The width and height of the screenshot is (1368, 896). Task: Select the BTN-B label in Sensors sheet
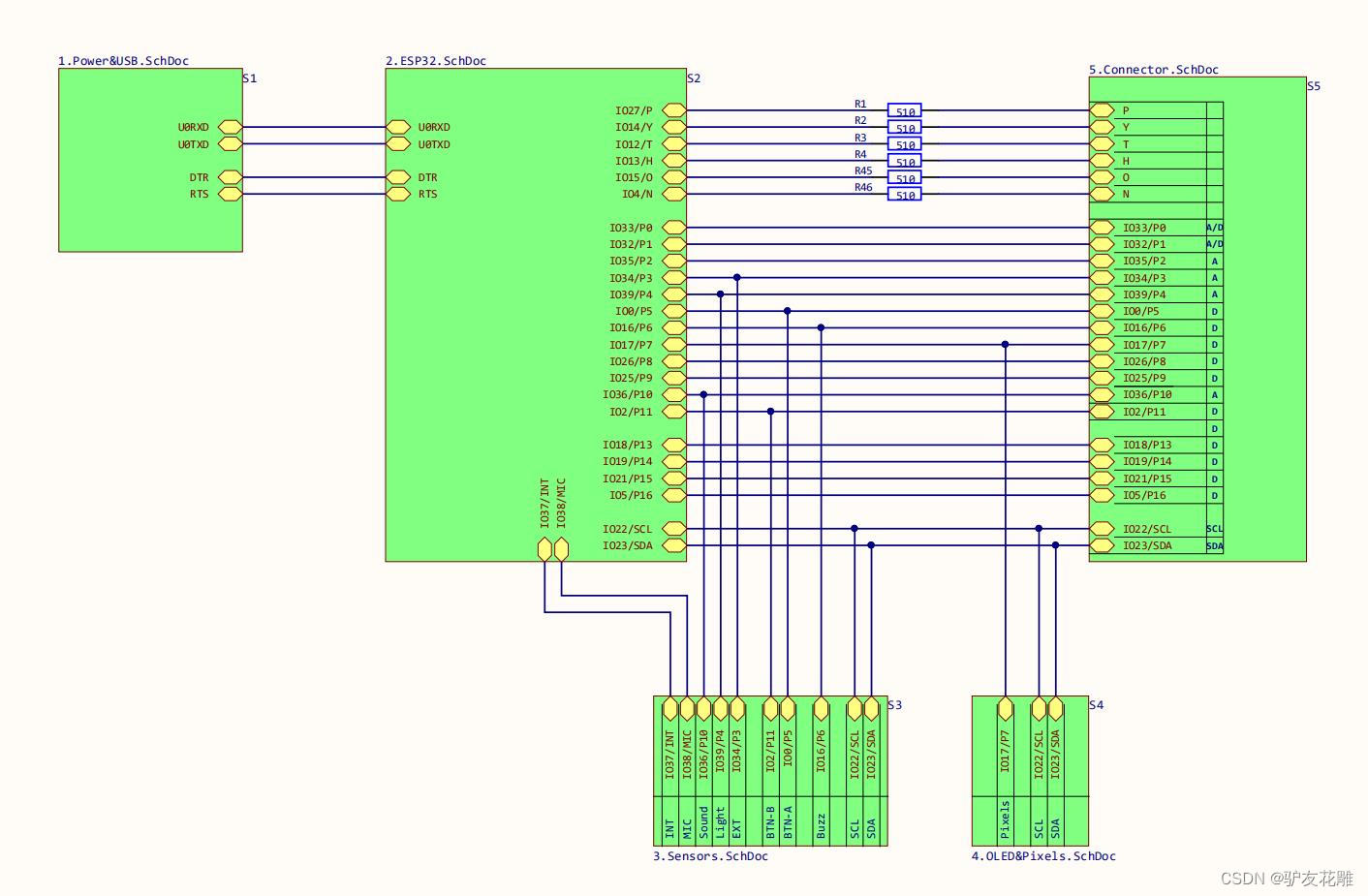click(x=771, y=822)
